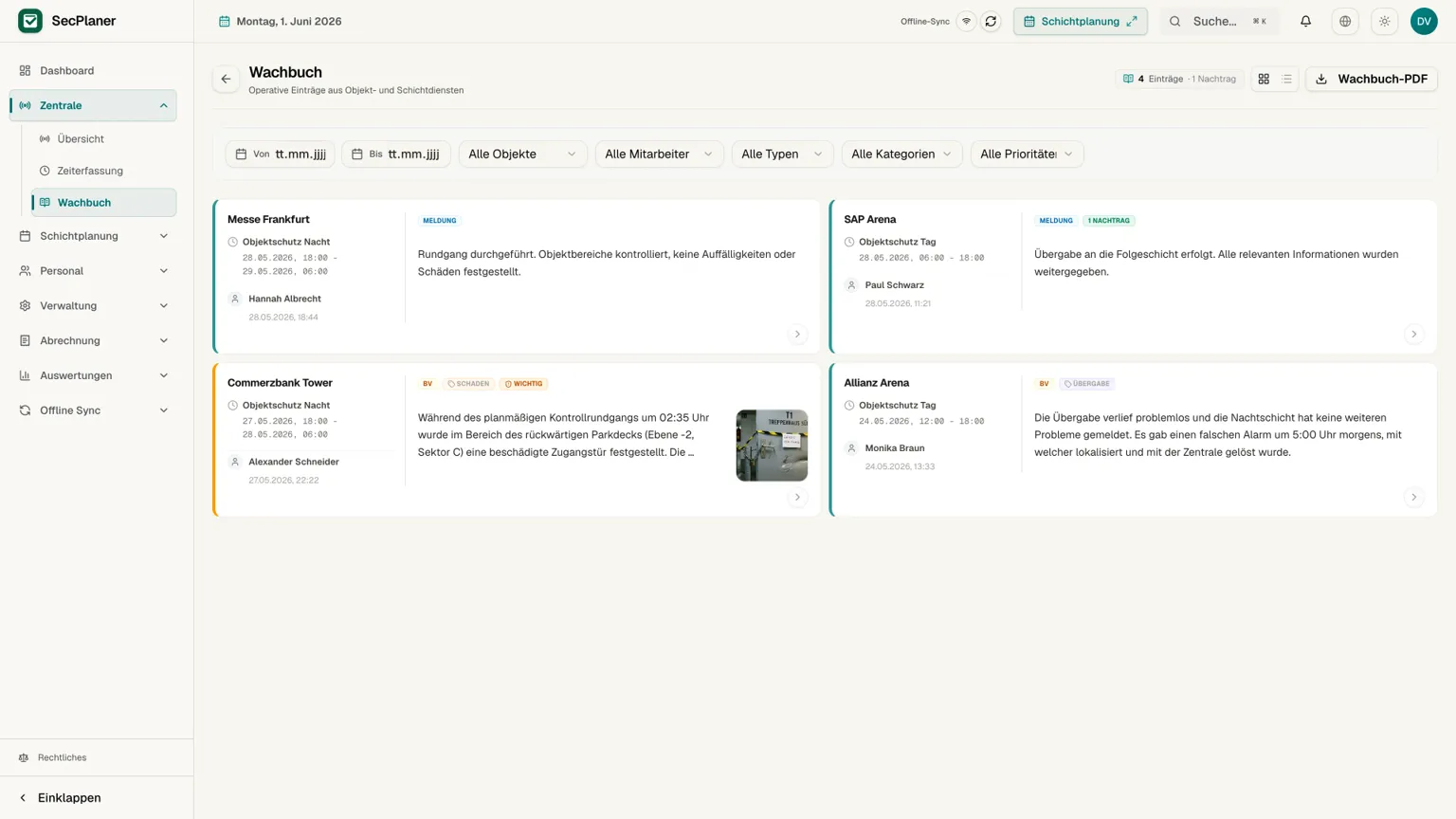The image size is (1456, 819).
Task: Click the sync refresh icon
Action: (991, 21)
